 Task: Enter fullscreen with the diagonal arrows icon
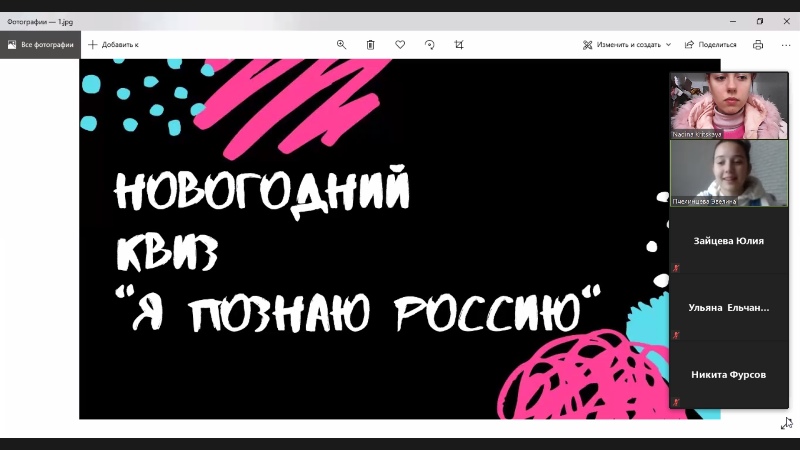[x=785, y=425]
